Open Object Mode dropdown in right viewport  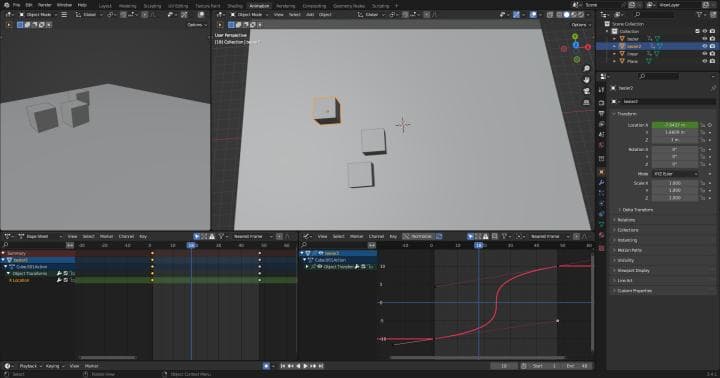tap(249, 15)
